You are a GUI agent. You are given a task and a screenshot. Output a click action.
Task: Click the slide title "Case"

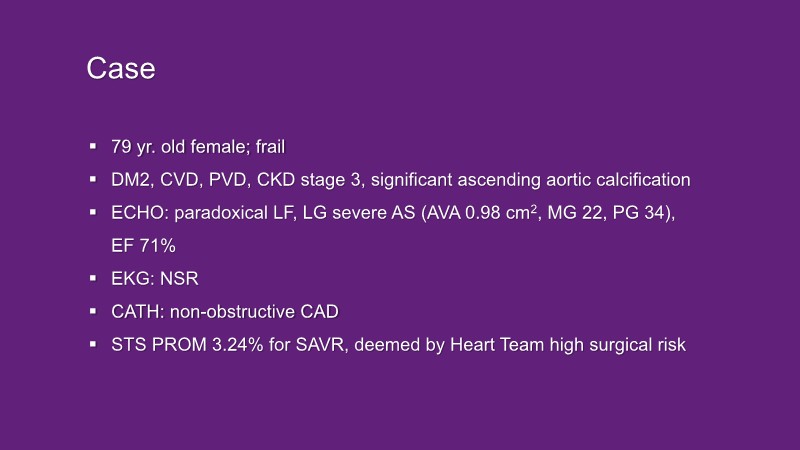click(120, 69)
